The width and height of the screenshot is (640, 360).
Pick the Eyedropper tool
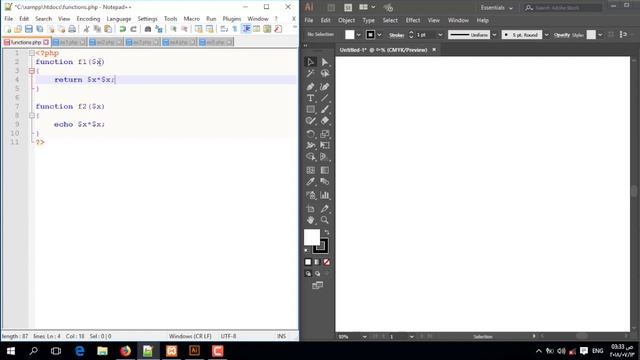[x=310, y=182]
